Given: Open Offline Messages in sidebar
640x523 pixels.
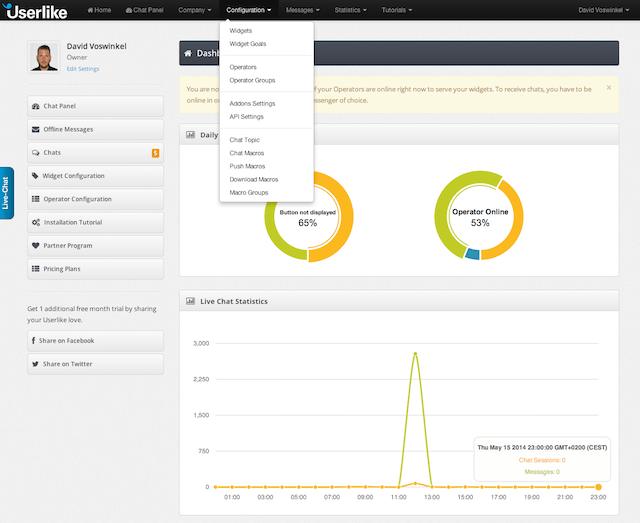Looking at the screenshot, I should (x=95, y=130).
